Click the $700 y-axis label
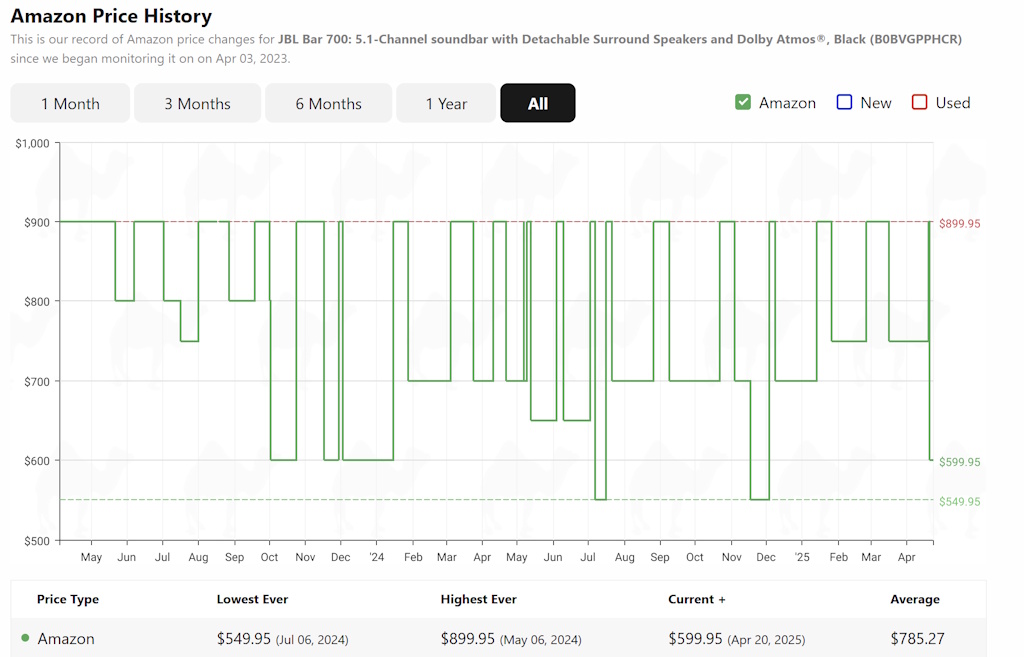Screen dimensions: 1024x657 (x=37, y=381)
